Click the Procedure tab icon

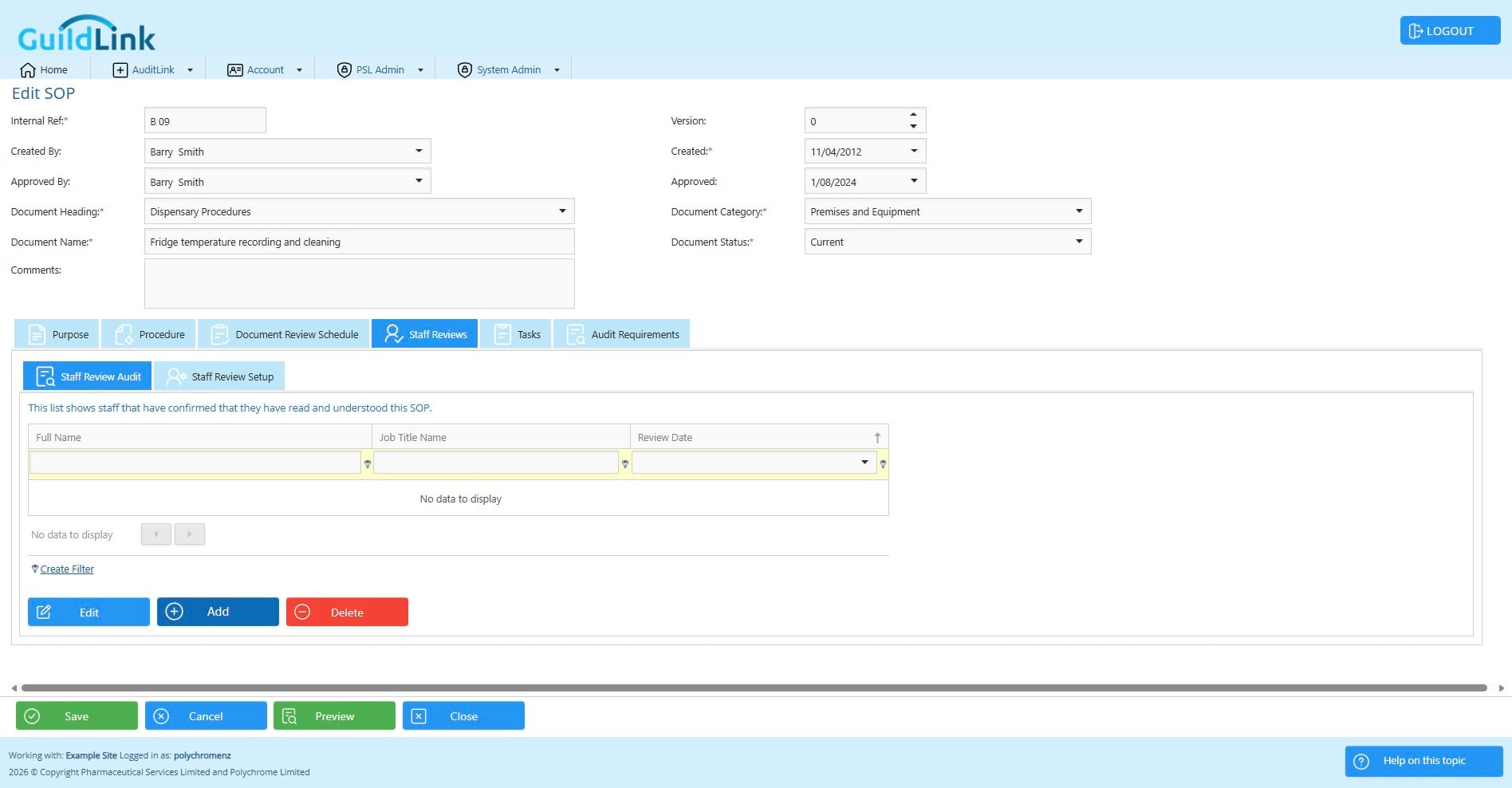(124, 334)
